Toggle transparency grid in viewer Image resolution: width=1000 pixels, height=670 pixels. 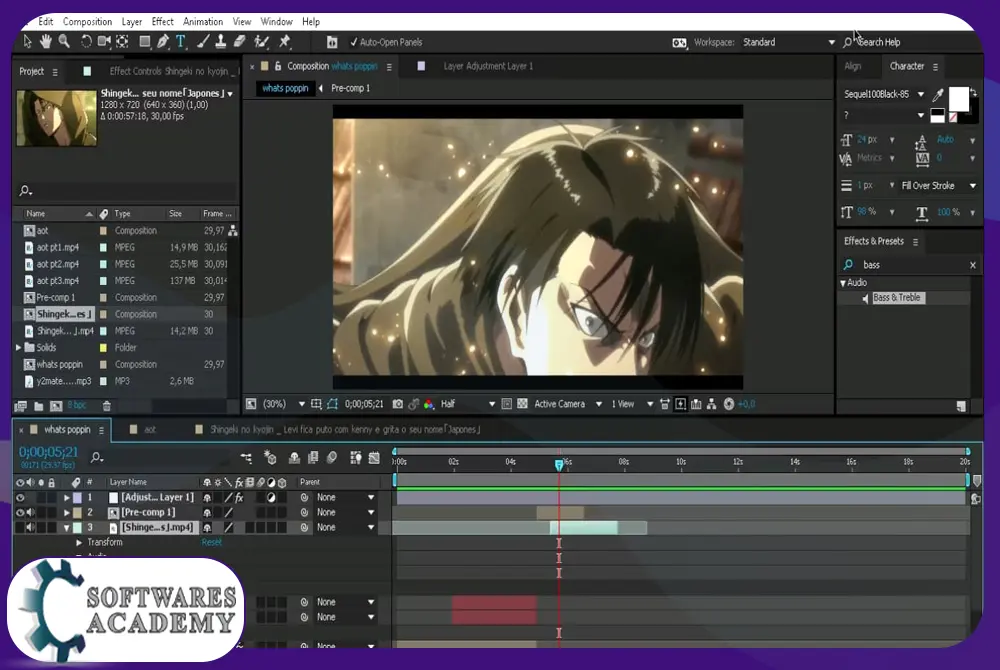[x=522, y=404]
